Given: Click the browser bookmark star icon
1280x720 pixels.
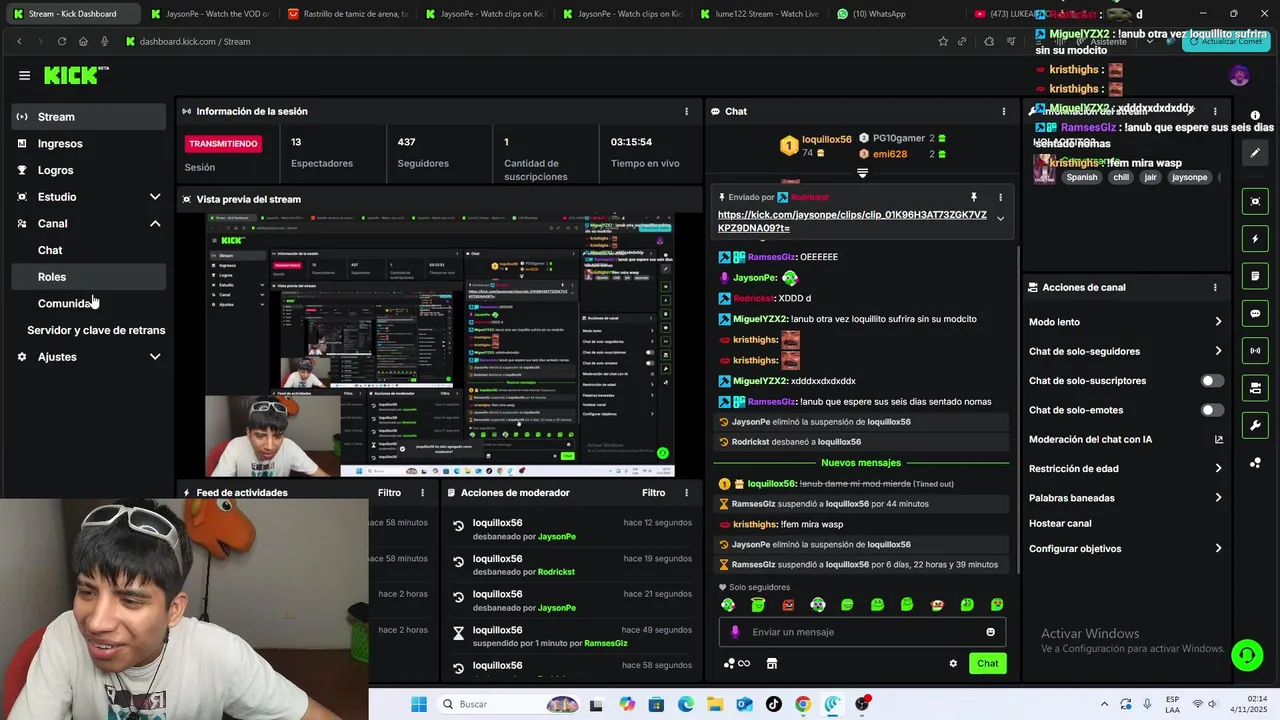Looking at the screenshot, I should [x=942, y=41].
